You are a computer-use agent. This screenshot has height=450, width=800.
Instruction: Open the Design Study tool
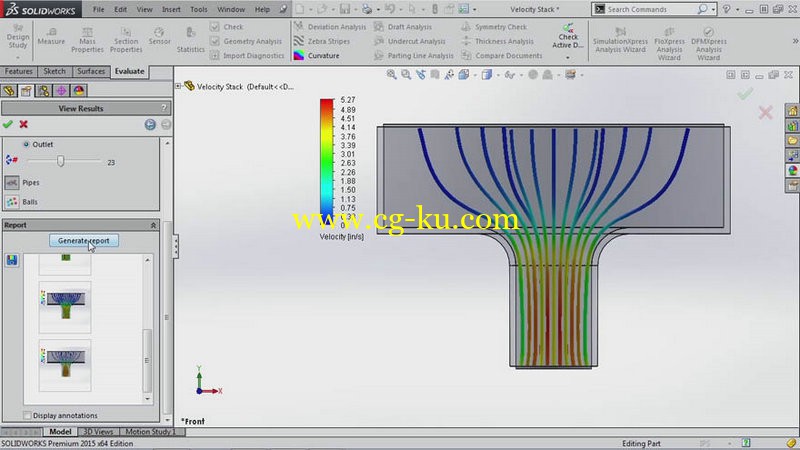pos(18,37)
